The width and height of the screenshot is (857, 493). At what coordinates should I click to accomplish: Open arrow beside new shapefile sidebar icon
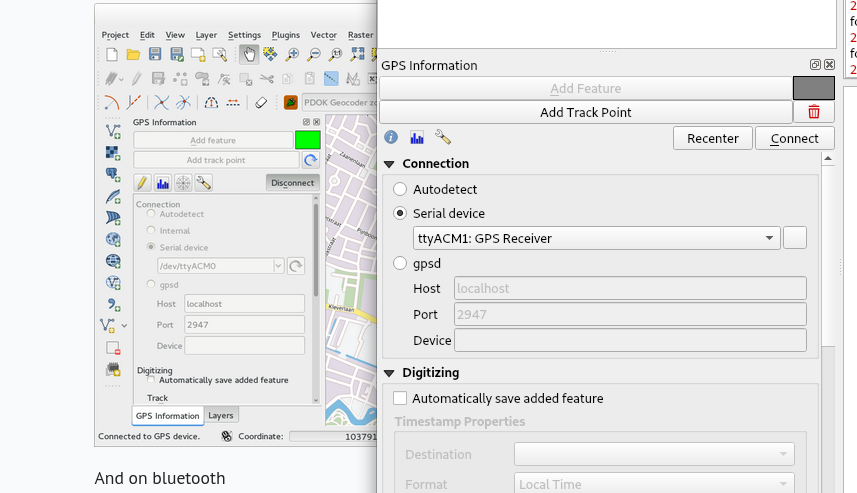tap(125, 326)
